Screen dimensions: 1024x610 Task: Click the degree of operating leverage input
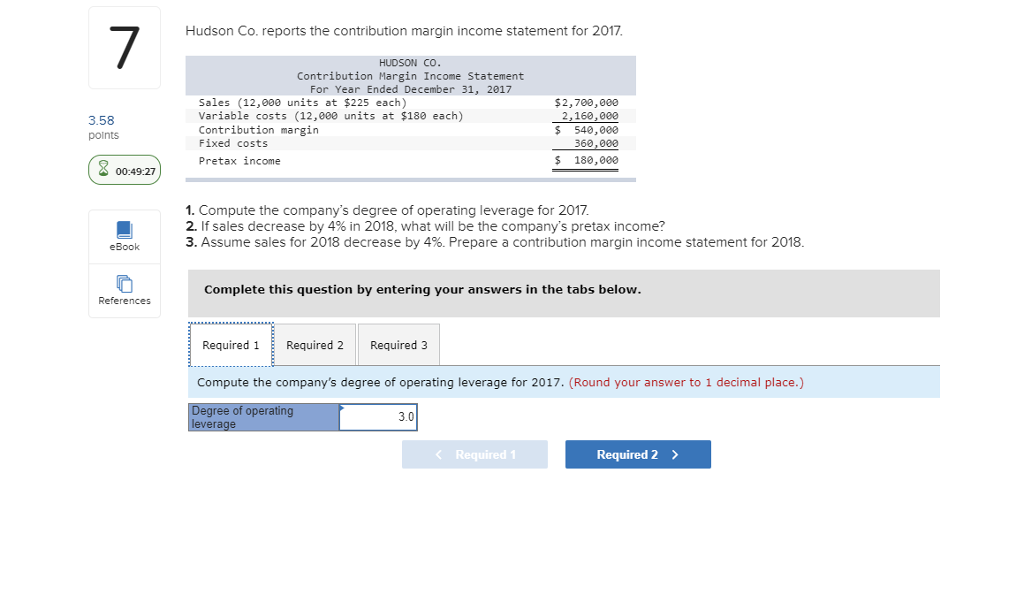[378, 417]
